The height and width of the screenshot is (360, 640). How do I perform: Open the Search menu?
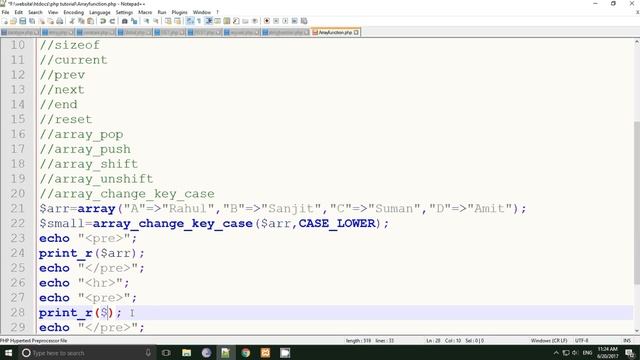pos(35,12)
